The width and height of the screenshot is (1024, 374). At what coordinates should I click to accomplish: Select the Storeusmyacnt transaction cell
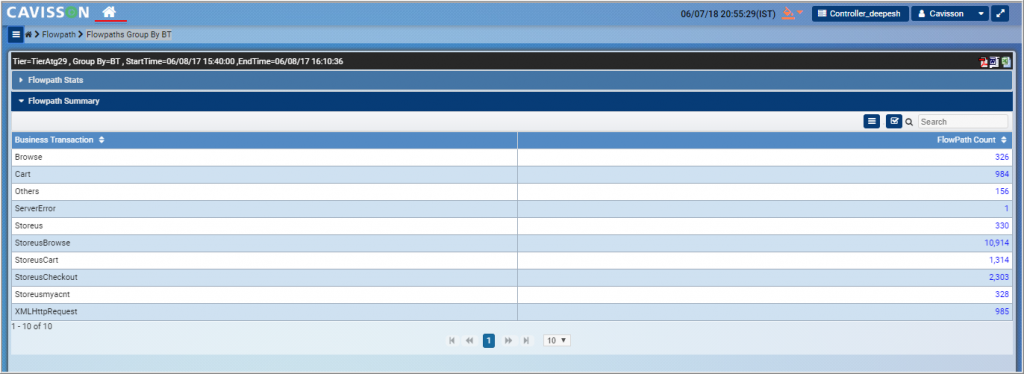click(x=264, y=294)
